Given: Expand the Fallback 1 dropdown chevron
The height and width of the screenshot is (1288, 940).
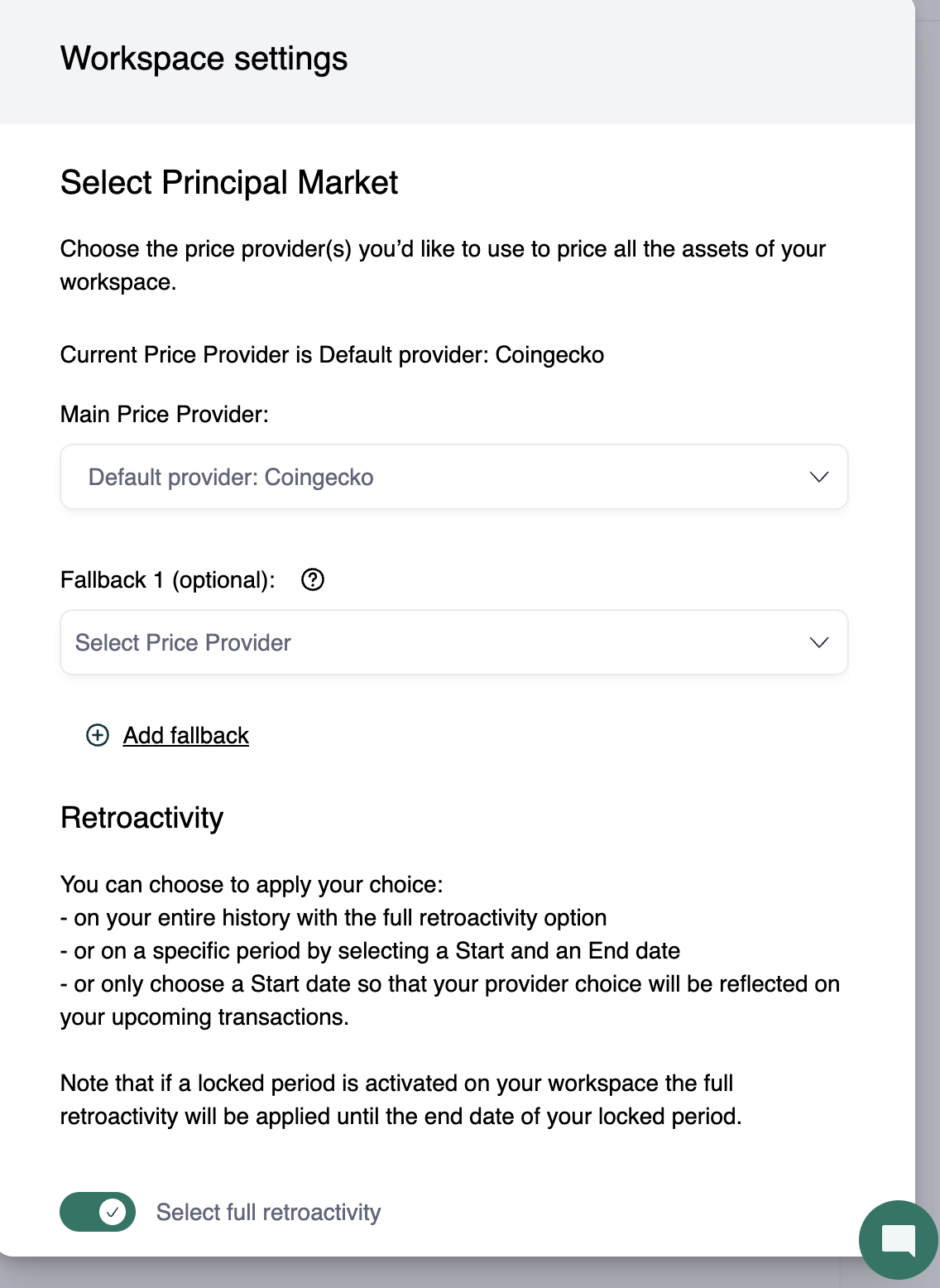Looking at the screenshot, I should click(x=818, y=642).
